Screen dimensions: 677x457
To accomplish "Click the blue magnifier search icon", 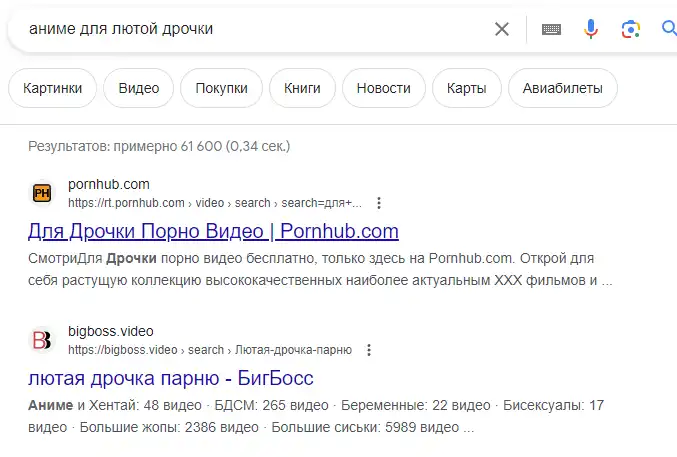I will 669,29.
